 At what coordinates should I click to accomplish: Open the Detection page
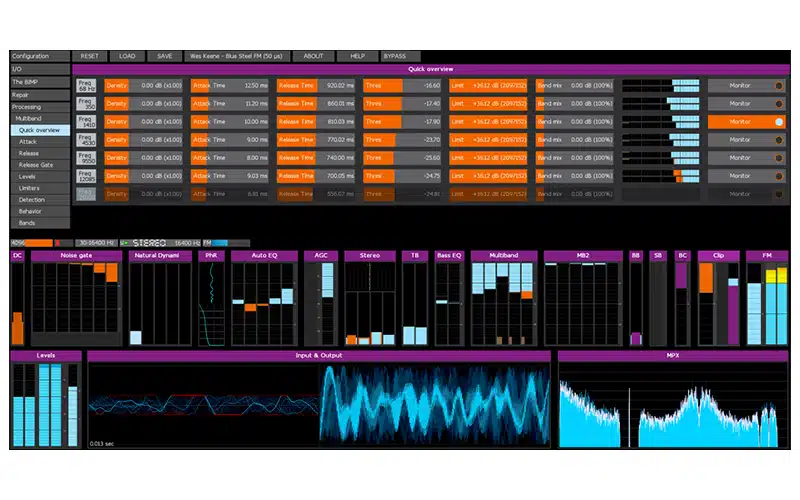tap(40, 199)
